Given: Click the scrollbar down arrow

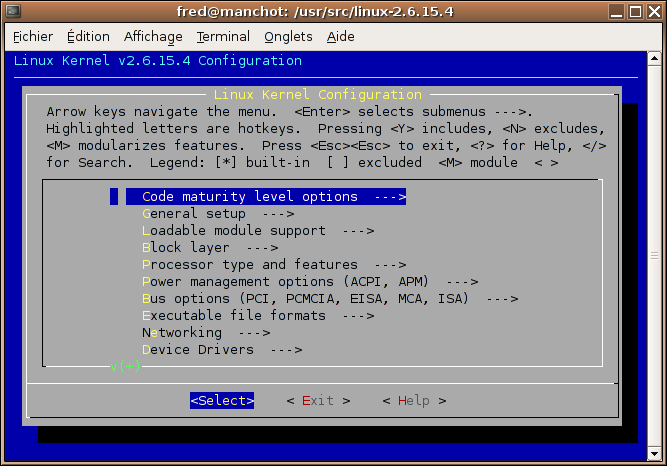Looking at the screenshot, I should (x=654, y=454).
